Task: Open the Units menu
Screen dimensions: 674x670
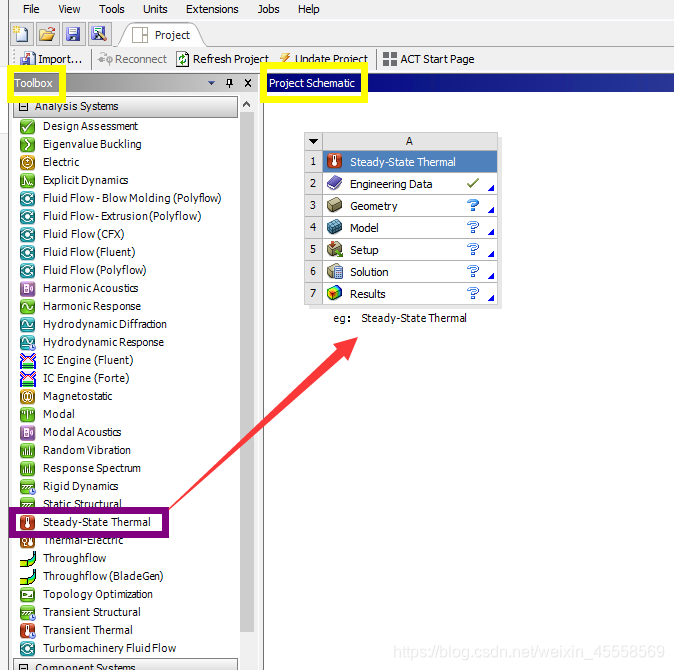Action: point(155,9)
